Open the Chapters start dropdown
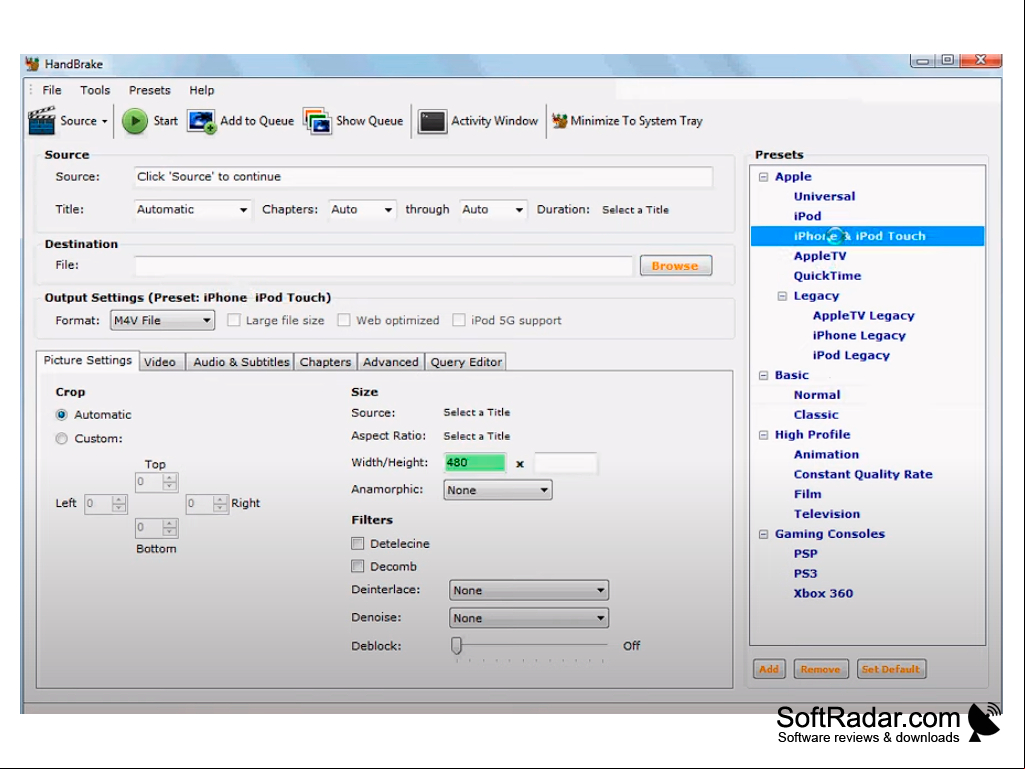The width and height of the screenshot is (1025, 769). point(361,210)
